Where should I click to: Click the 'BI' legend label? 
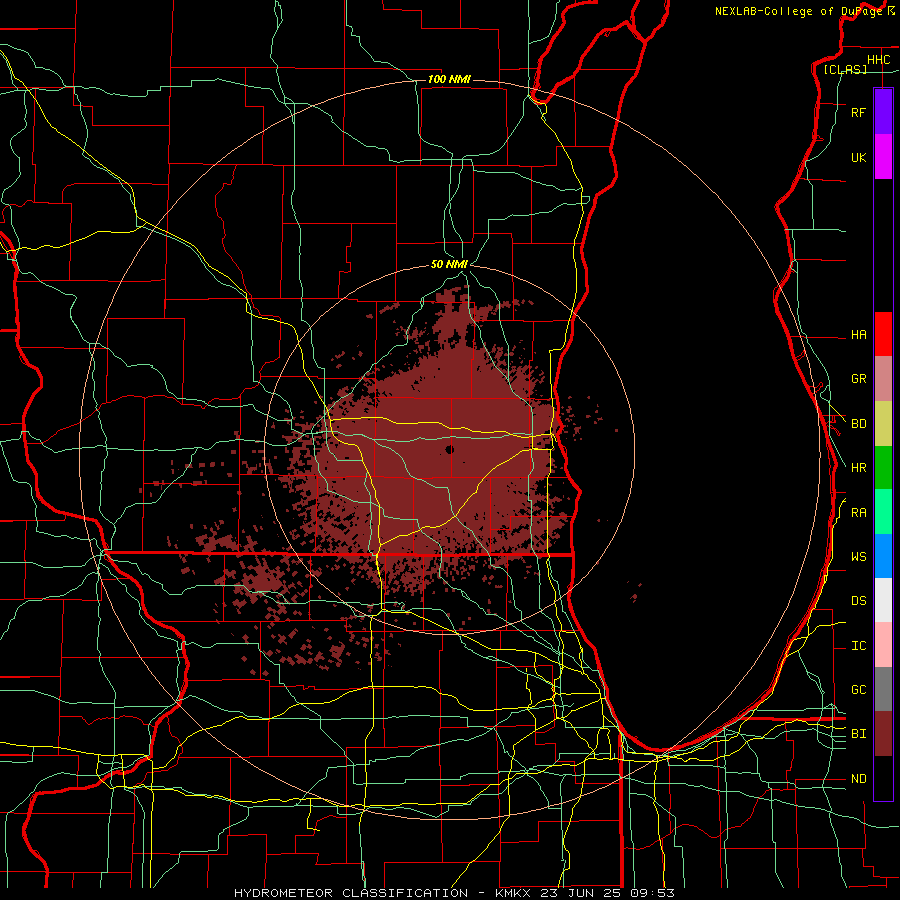(x=859, y=734)
